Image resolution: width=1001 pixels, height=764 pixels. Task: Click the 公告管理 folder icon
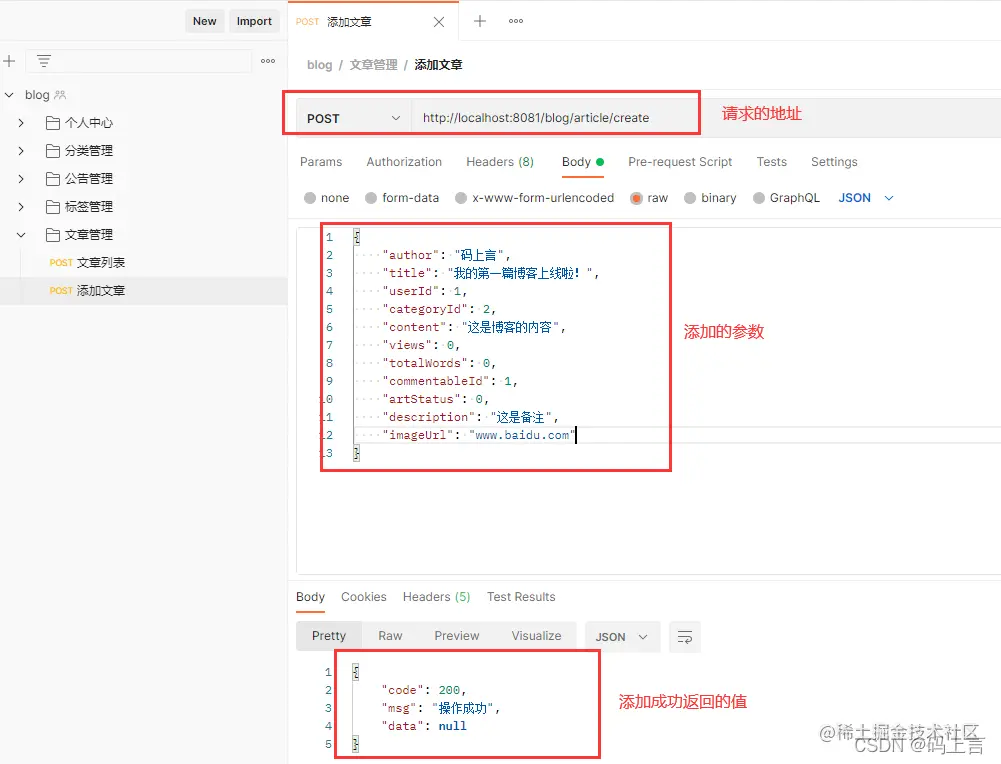[x=53, y=179]
